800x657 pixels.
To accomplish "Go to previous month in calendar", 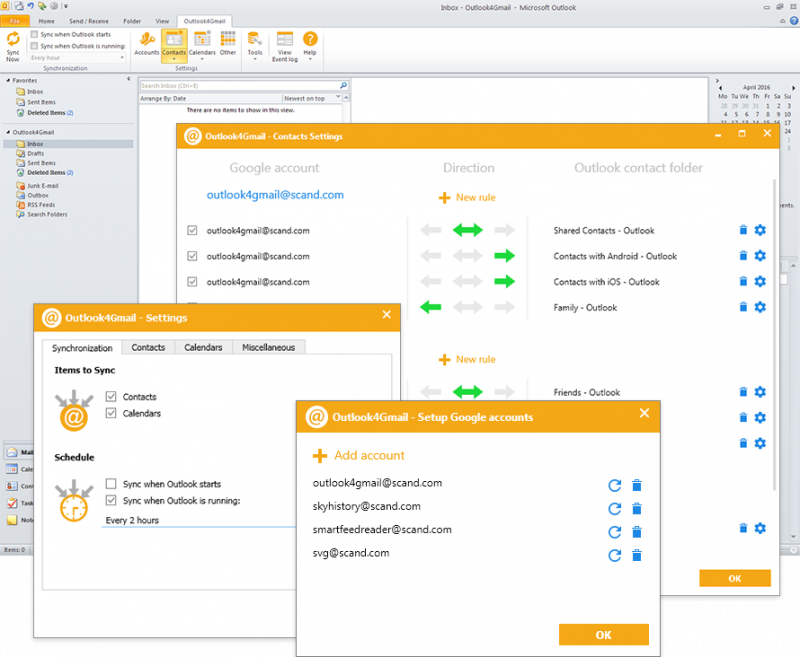I will 720,88.
